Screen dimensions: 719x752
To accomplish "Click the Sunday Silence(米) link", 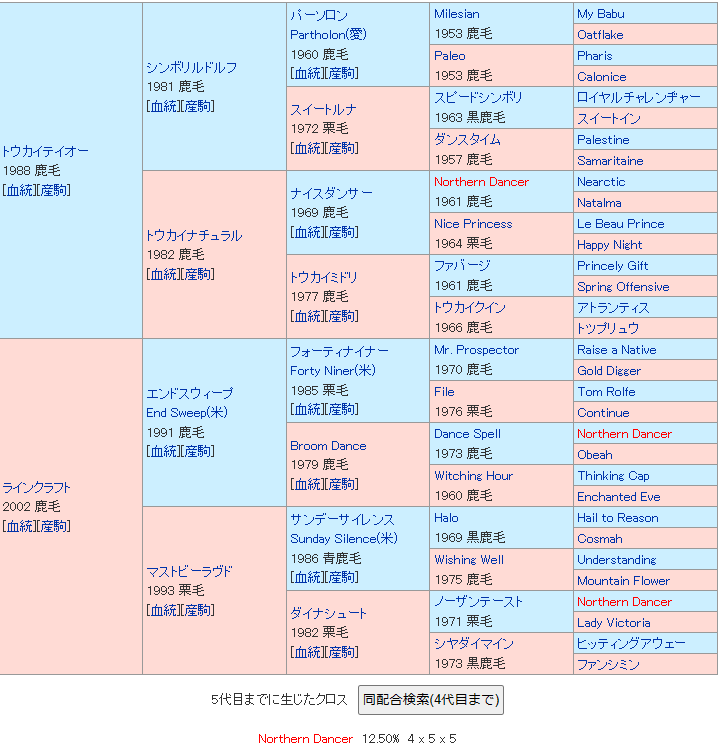I will (x=343, y=538).
